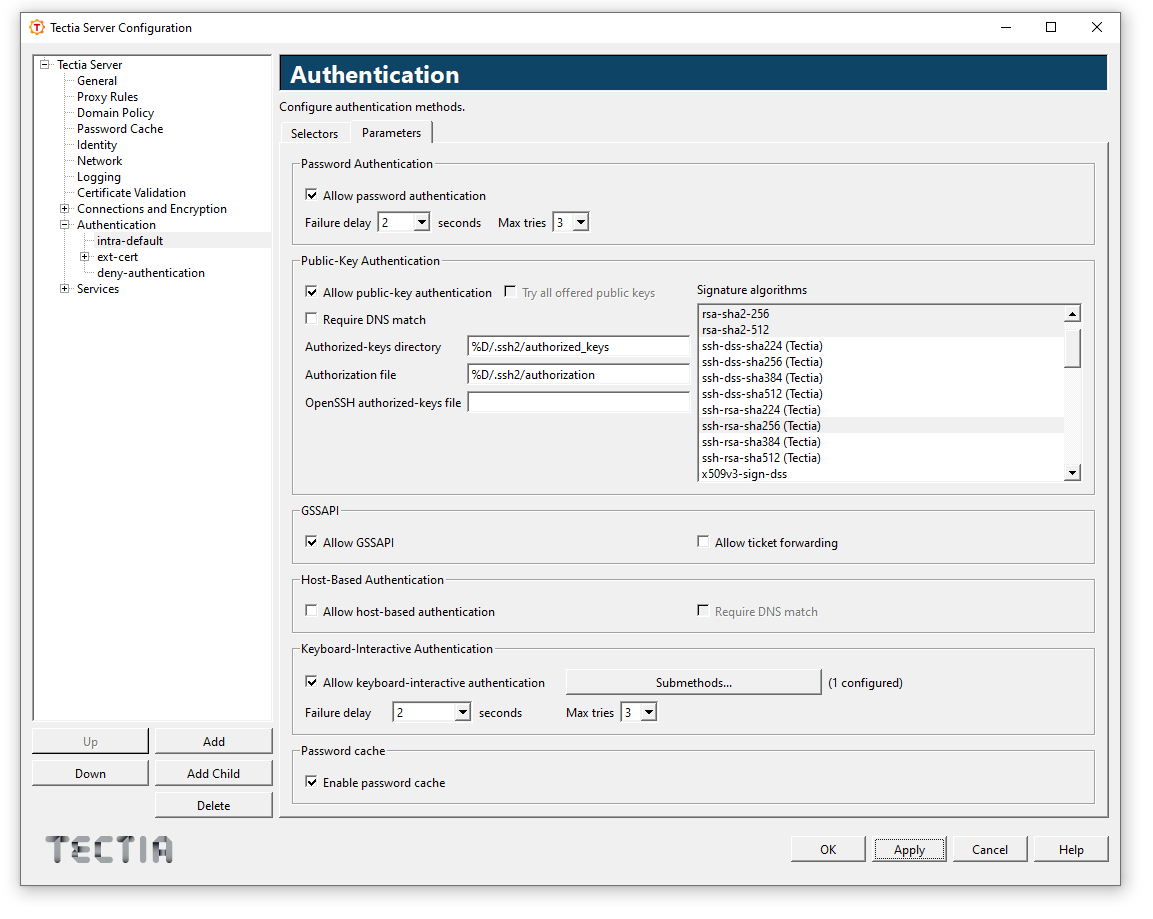Select Network in the tree
Screen dimensions: 1153x919
tap(99, 161)
